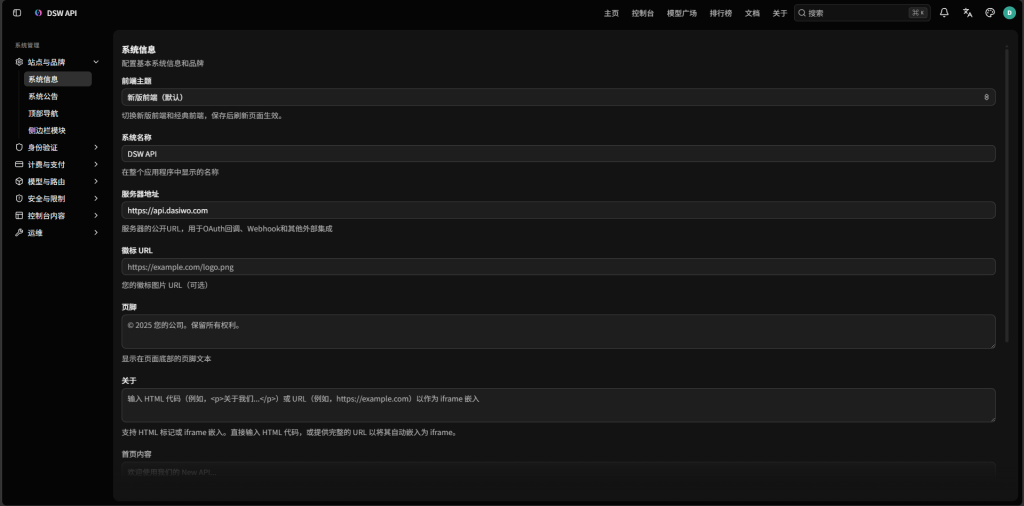Collapse the 站点与品牌 sidebar group
This screenshot has width=1024, height=506.
tap(57, 62)
